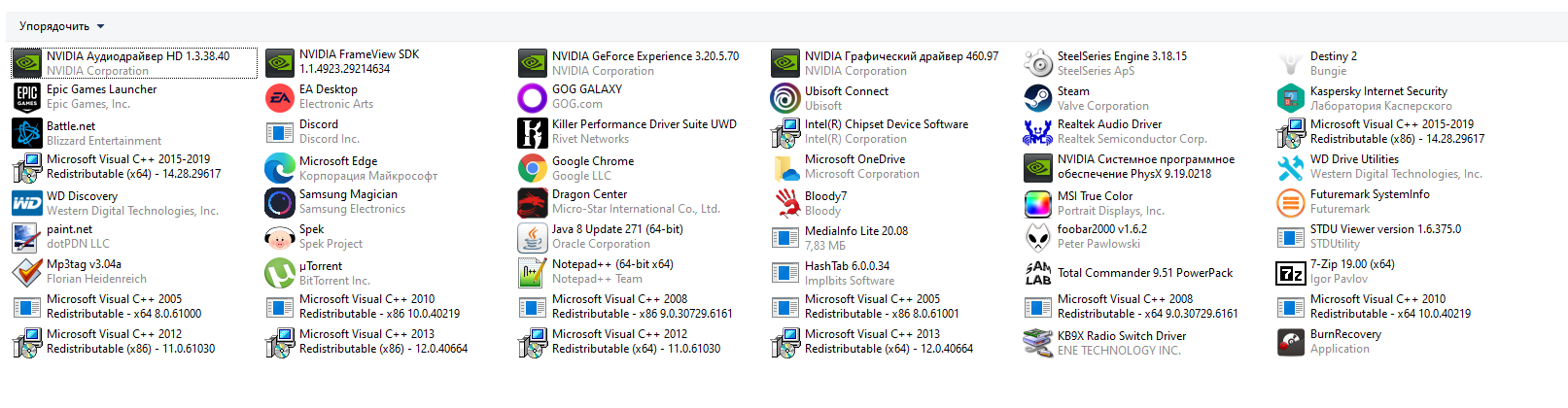This screenshot has width=1568, height=408.
Task: Select the Futuremark SystemInfo icon
Action: 1291,202
